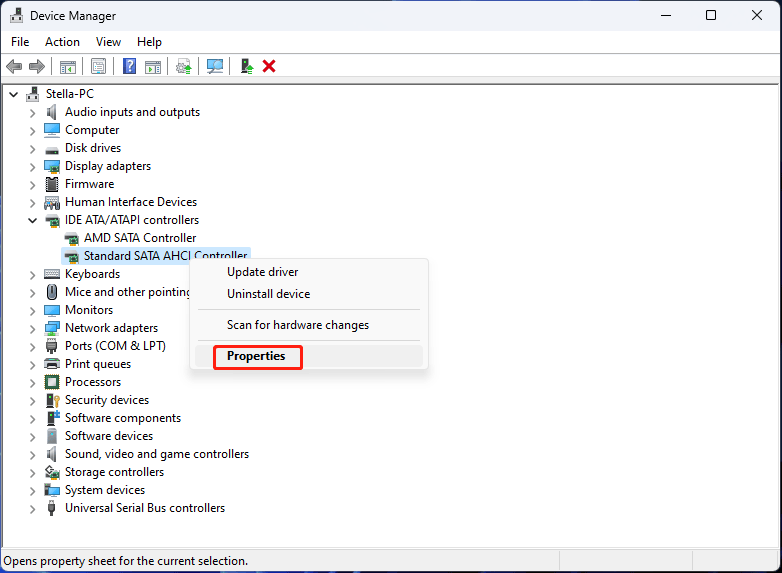The image size is (782, 573).
Task: Click the Storage controllers icon
Action: 52,472
